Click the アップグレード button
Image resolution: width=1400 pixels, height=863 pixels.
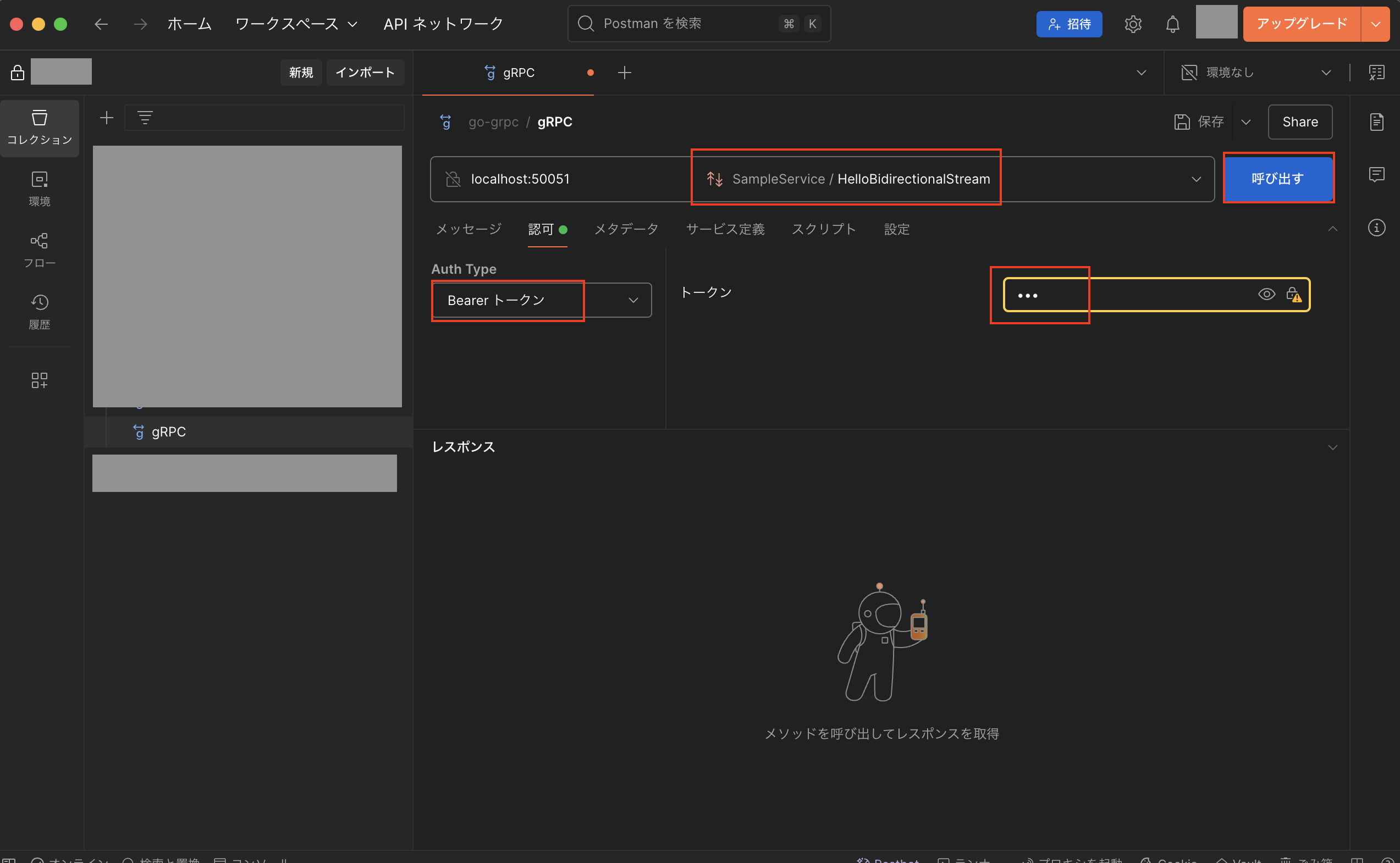[x=1302, y=24]
